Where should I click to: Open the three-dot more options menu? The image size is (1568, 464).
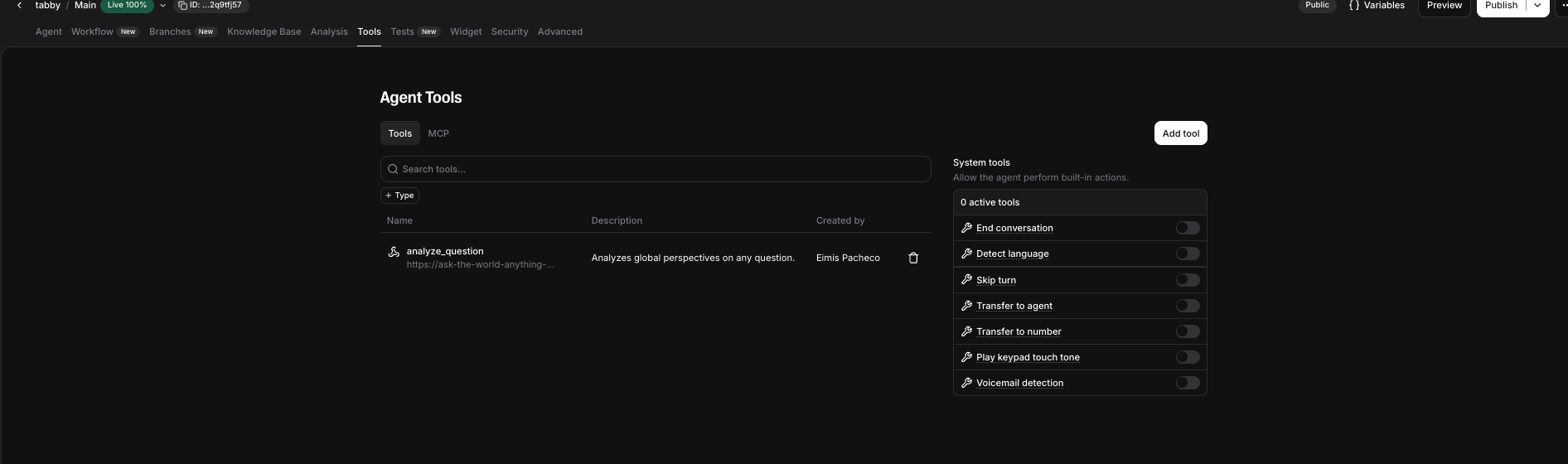pos(1561,6)
